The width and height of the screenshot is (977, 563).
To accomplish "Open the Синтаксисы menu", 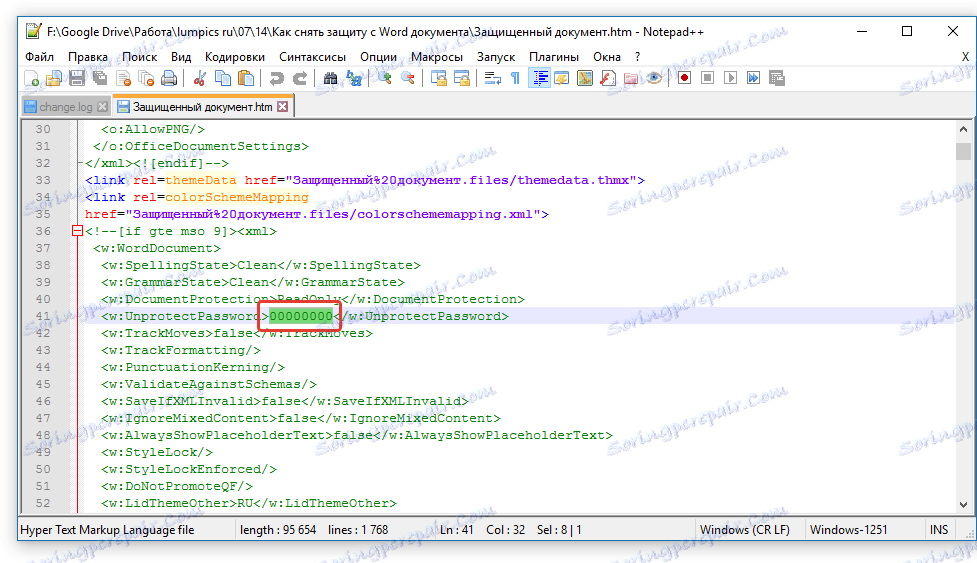I will tap(312, 57).
